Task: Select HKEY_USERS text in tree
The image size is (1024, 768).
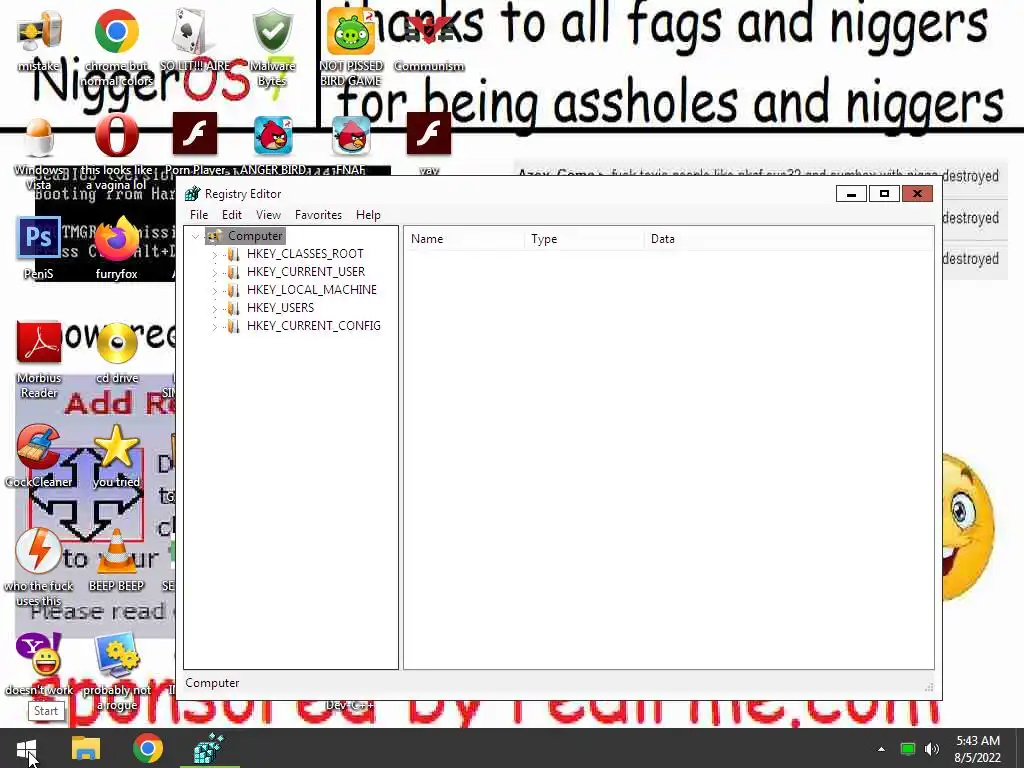Action: (x=280, y=308)
